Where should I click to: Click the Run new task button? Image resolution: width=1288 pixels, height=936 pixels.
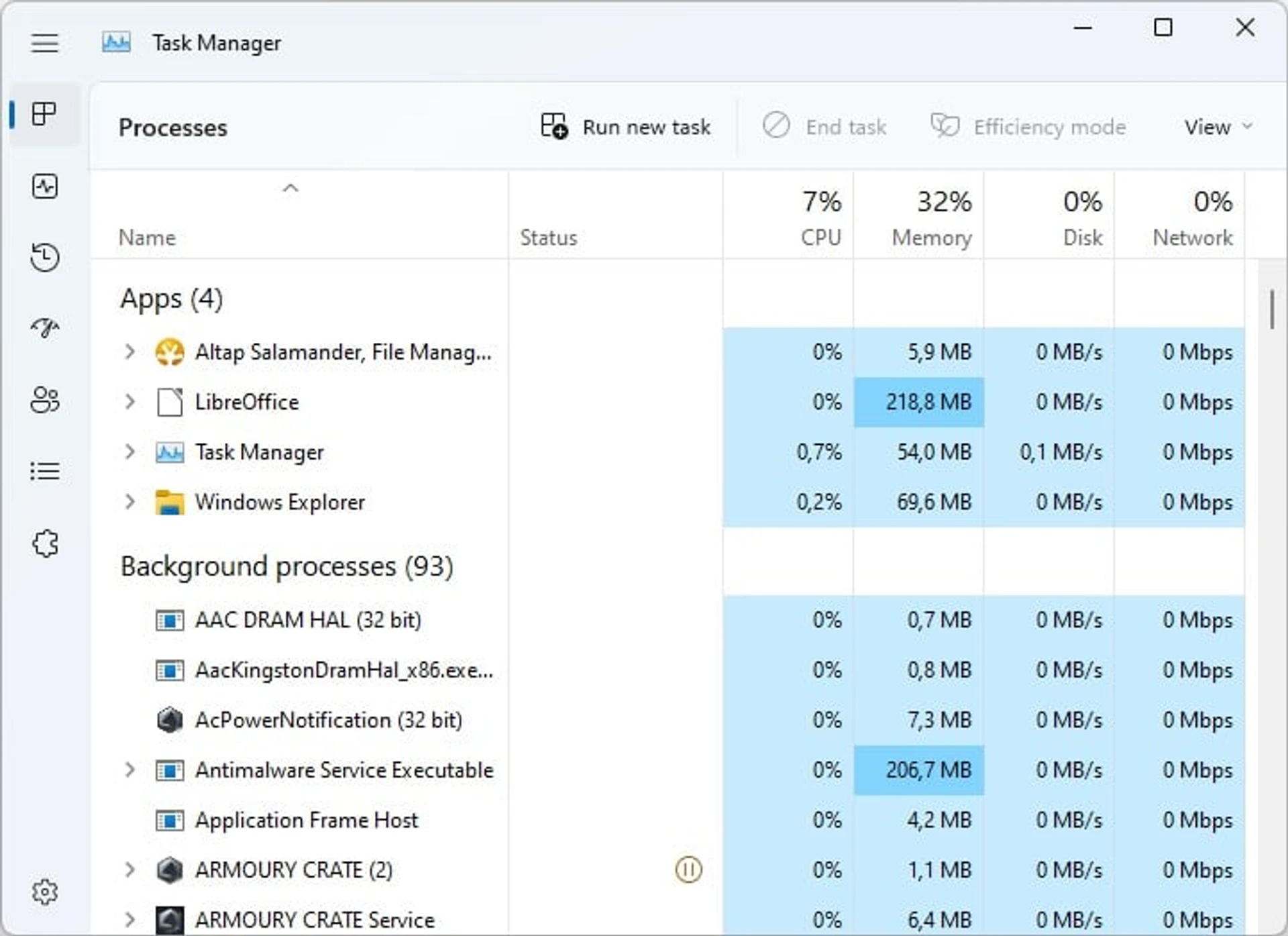[x=625, y=126]
